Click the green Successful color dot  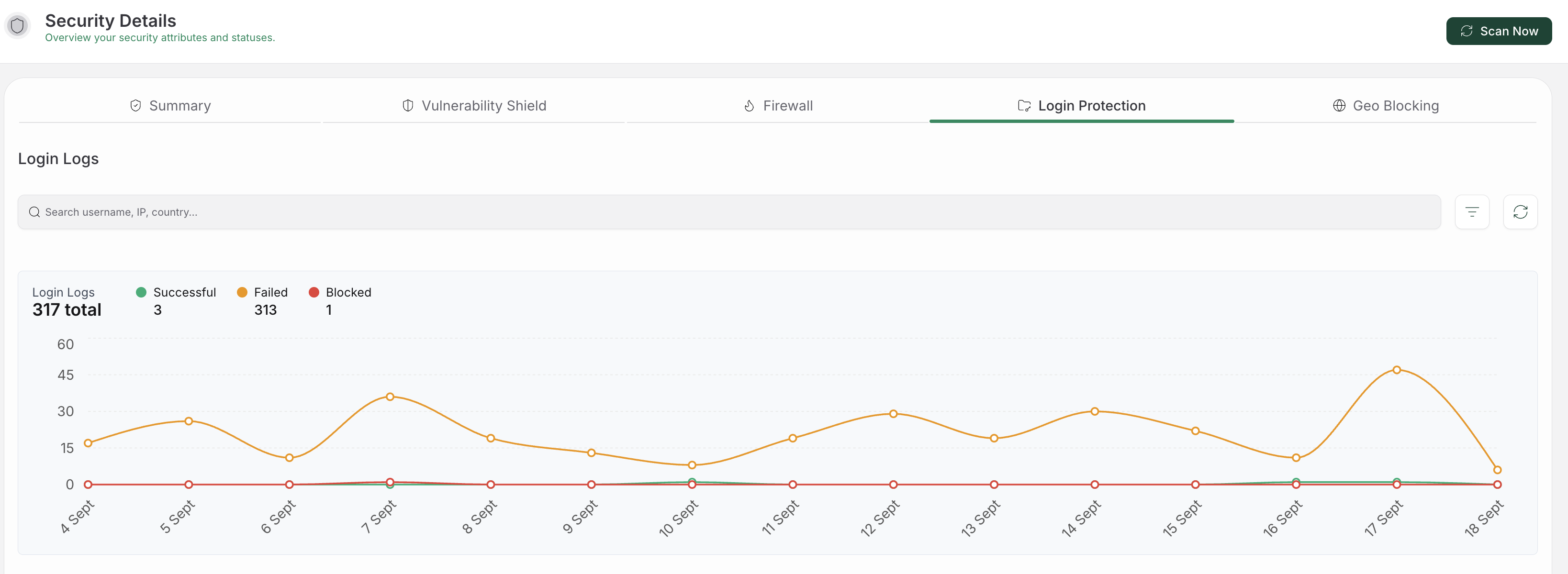point(141,292)
